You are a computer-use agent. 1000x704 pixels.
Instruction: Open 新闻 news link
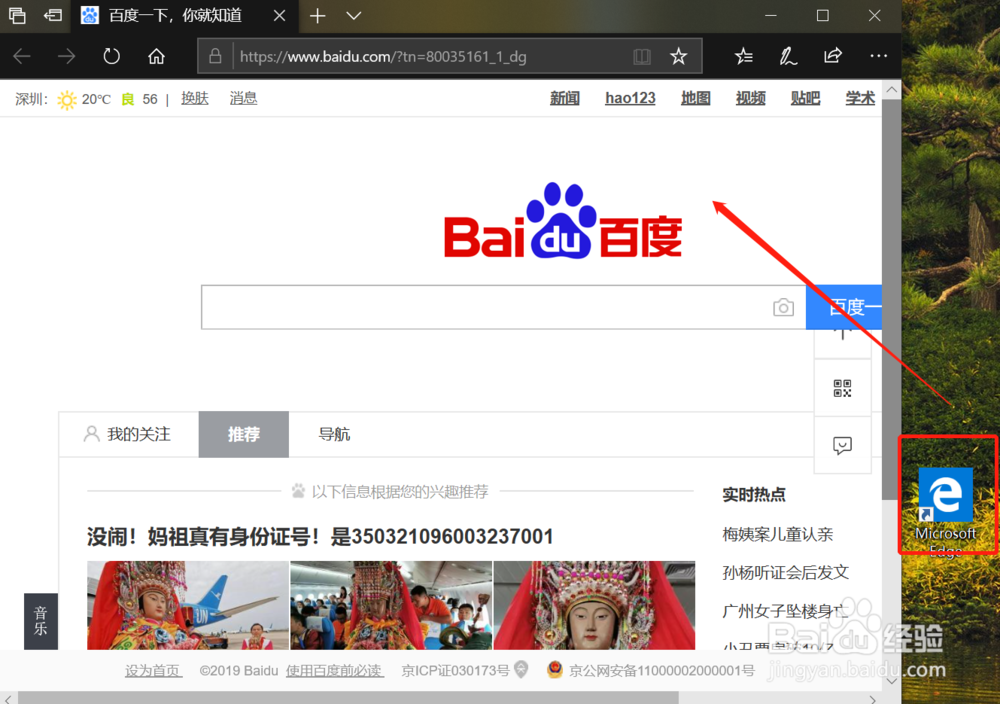[564, 98]
